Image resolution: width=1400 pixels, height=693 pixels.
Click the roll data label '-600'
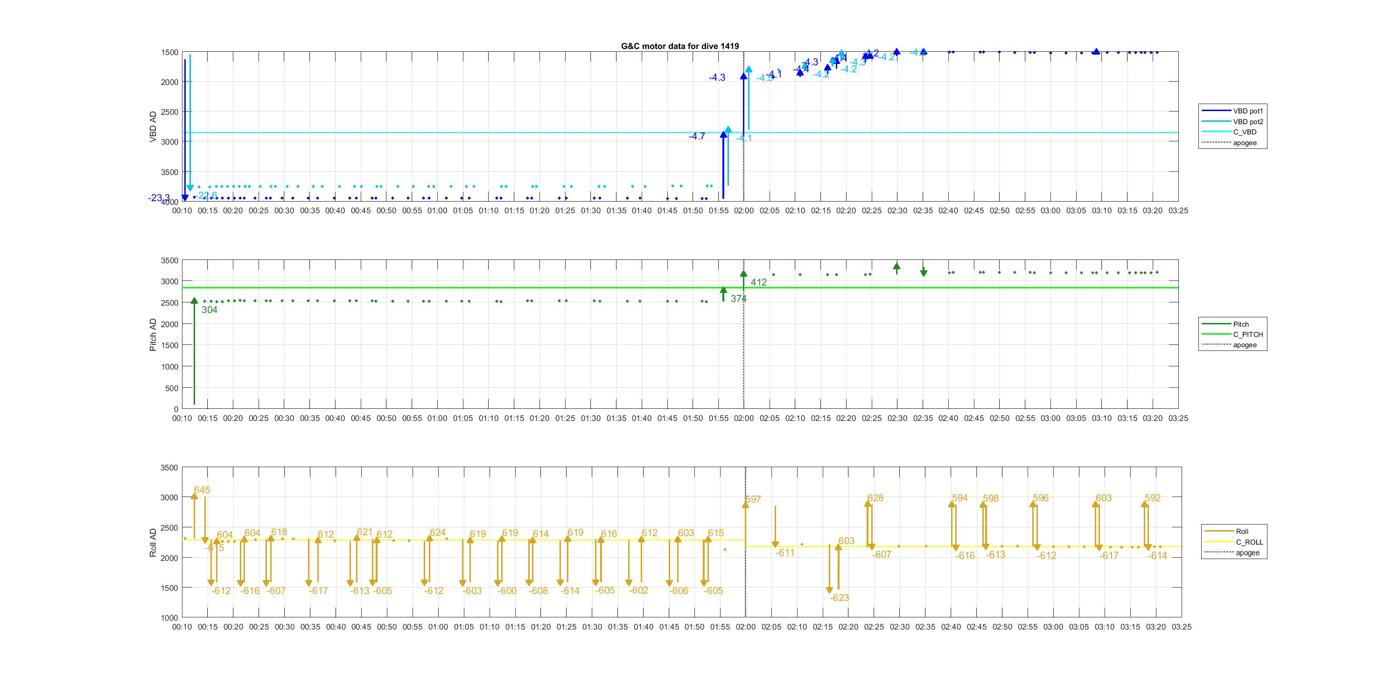coord(507,591)
